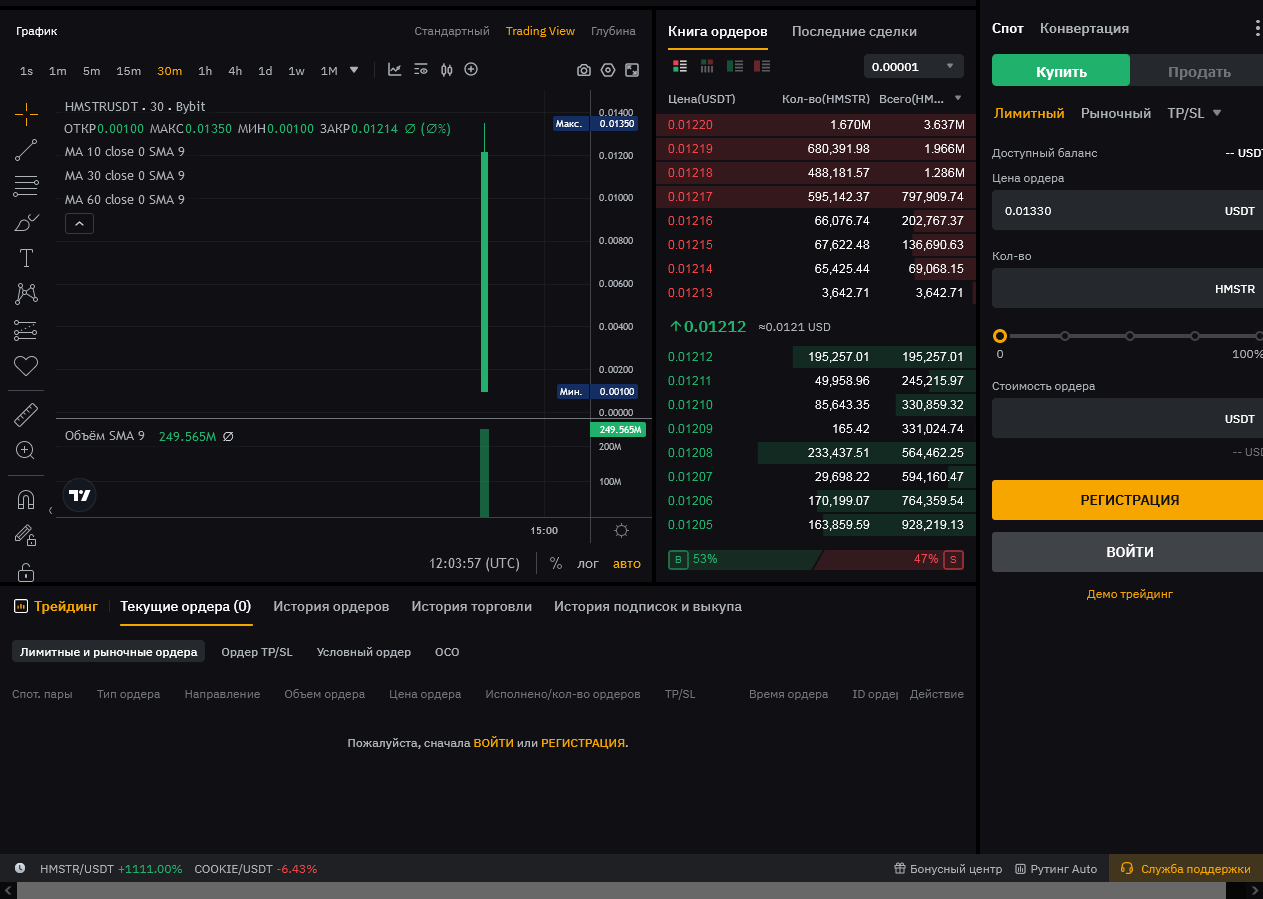Click the Кол-во HMSTR input field
1263x899 pixels.
1128,288
